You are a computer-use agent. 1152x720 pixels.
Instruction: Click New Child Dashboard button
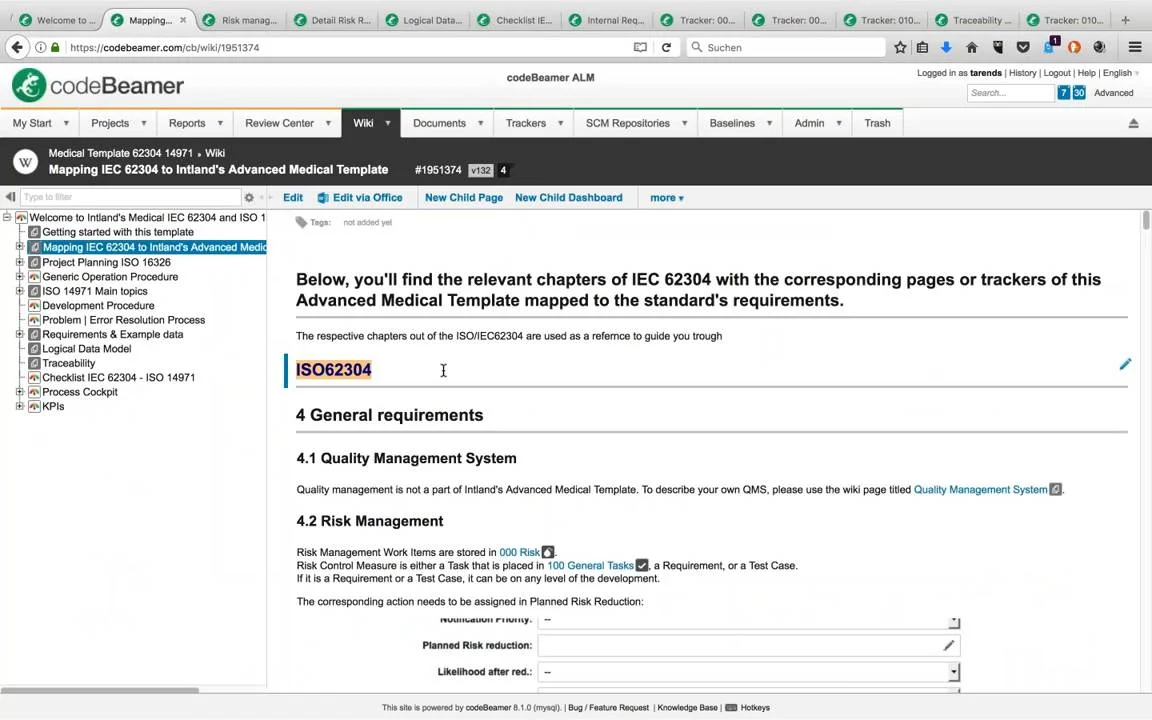point(569,198)
